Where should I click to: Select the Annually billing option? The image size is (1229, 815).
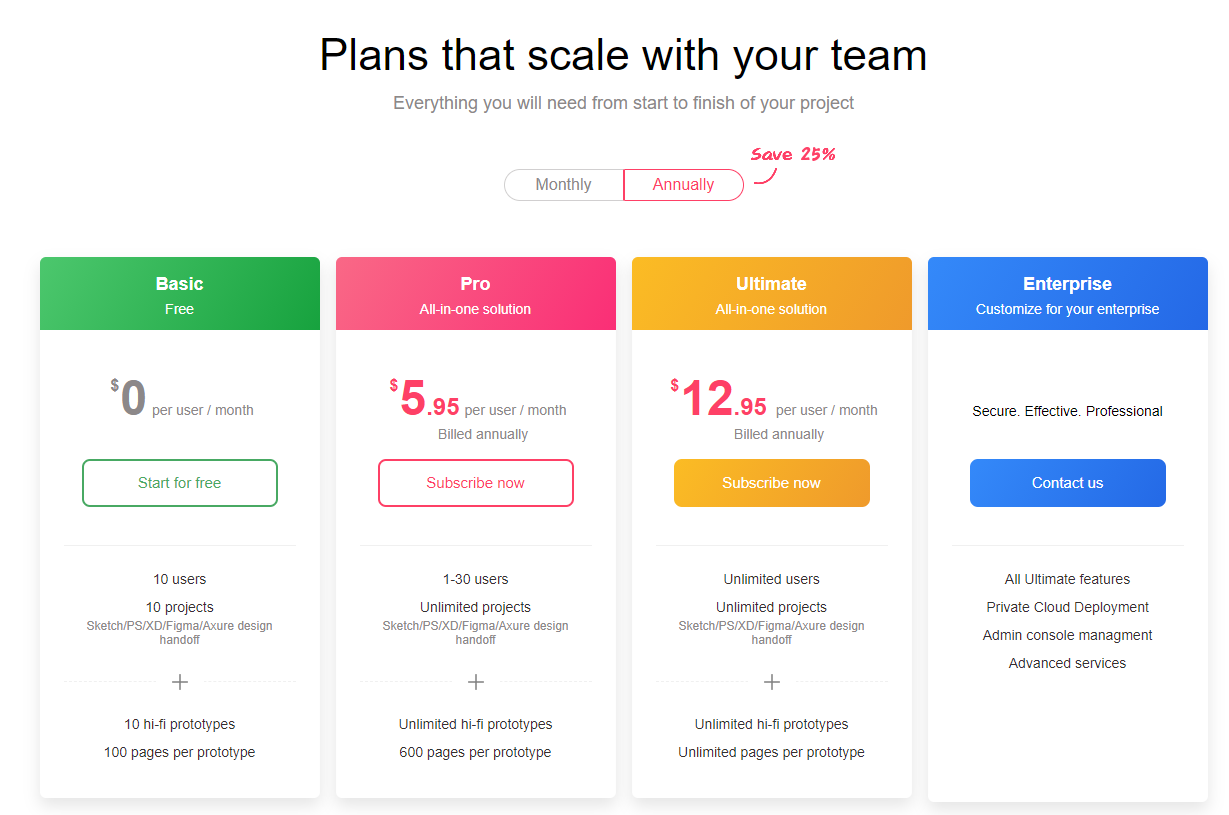pos(683,185)
